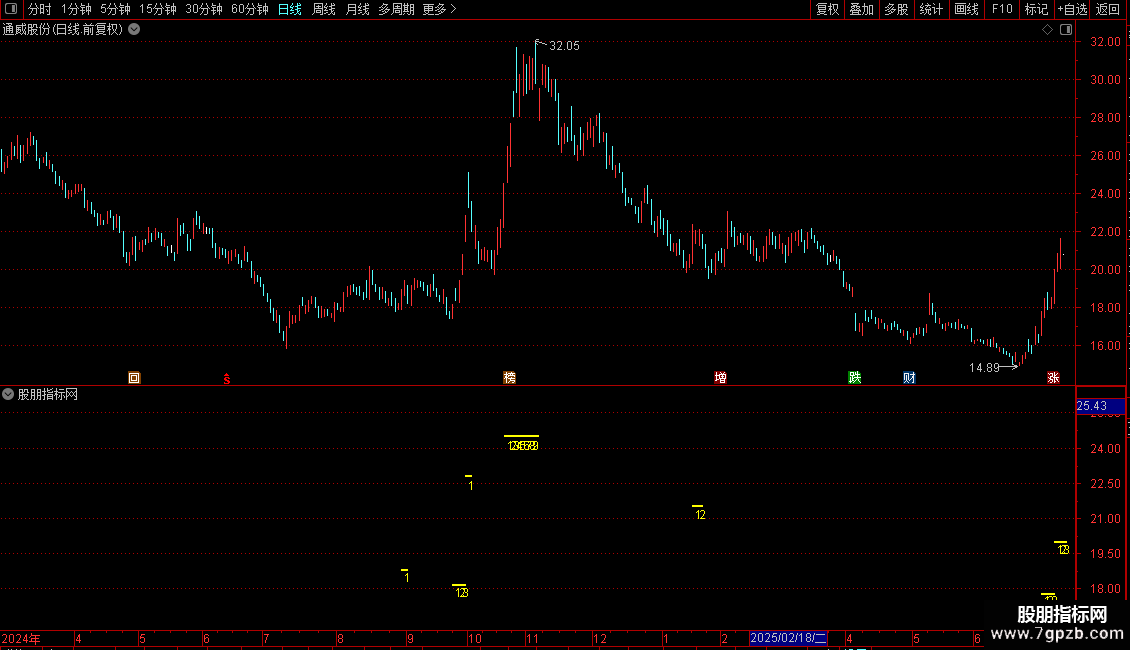Select the 1分钟 period

point(76,9)
